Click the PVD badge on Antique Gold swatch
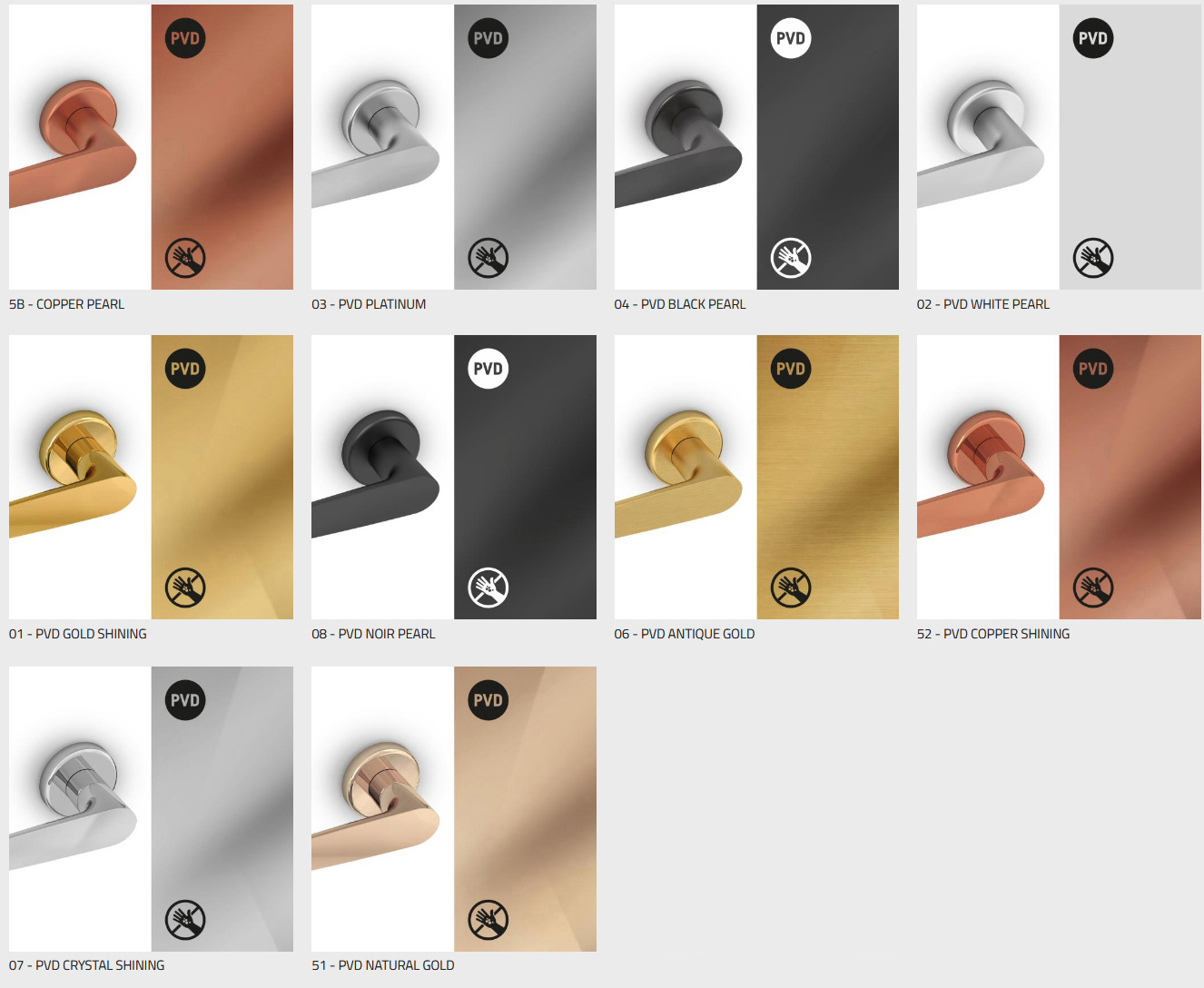 791,369
